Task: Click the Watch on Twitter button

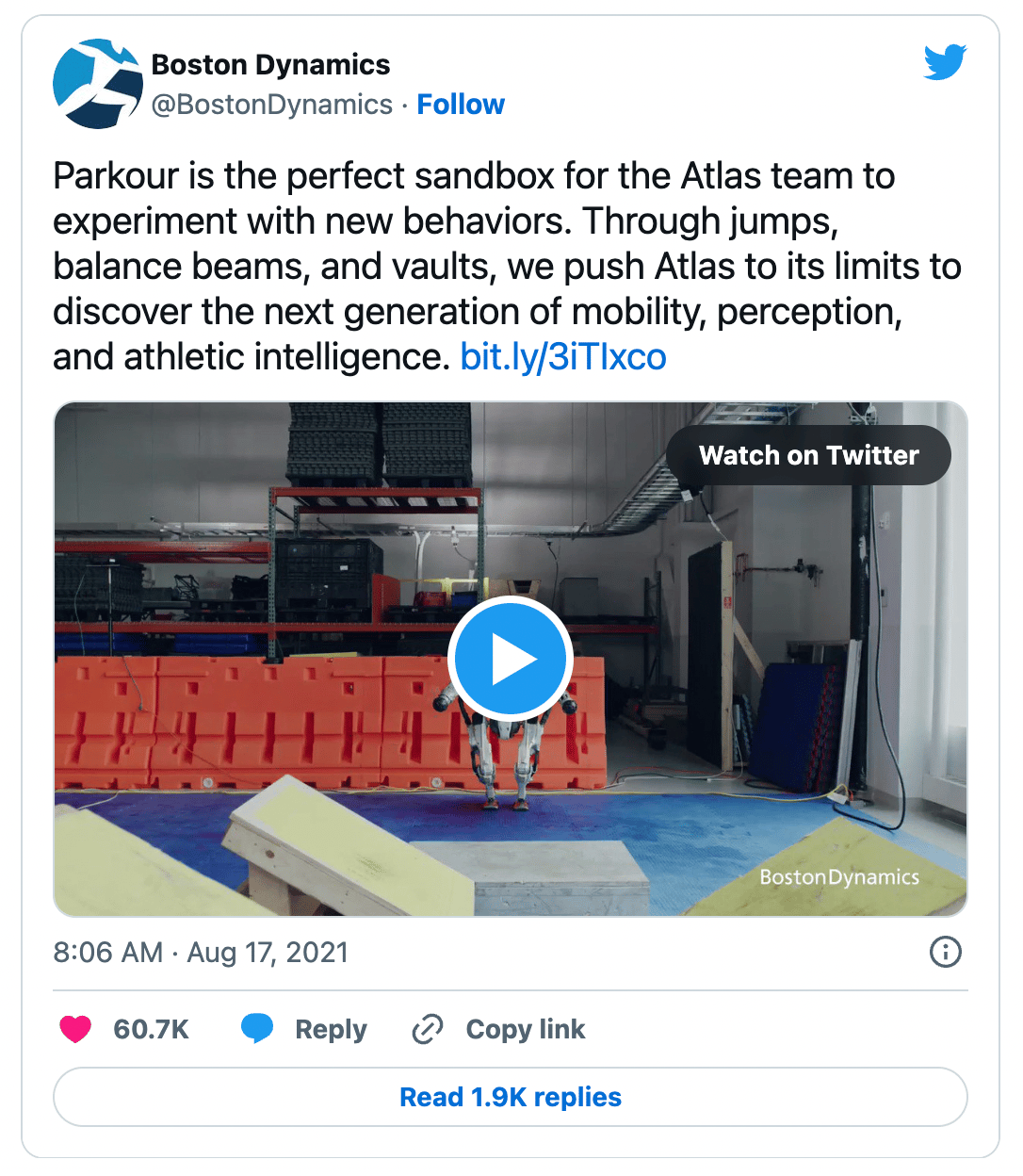Action: tap(808, 455)
